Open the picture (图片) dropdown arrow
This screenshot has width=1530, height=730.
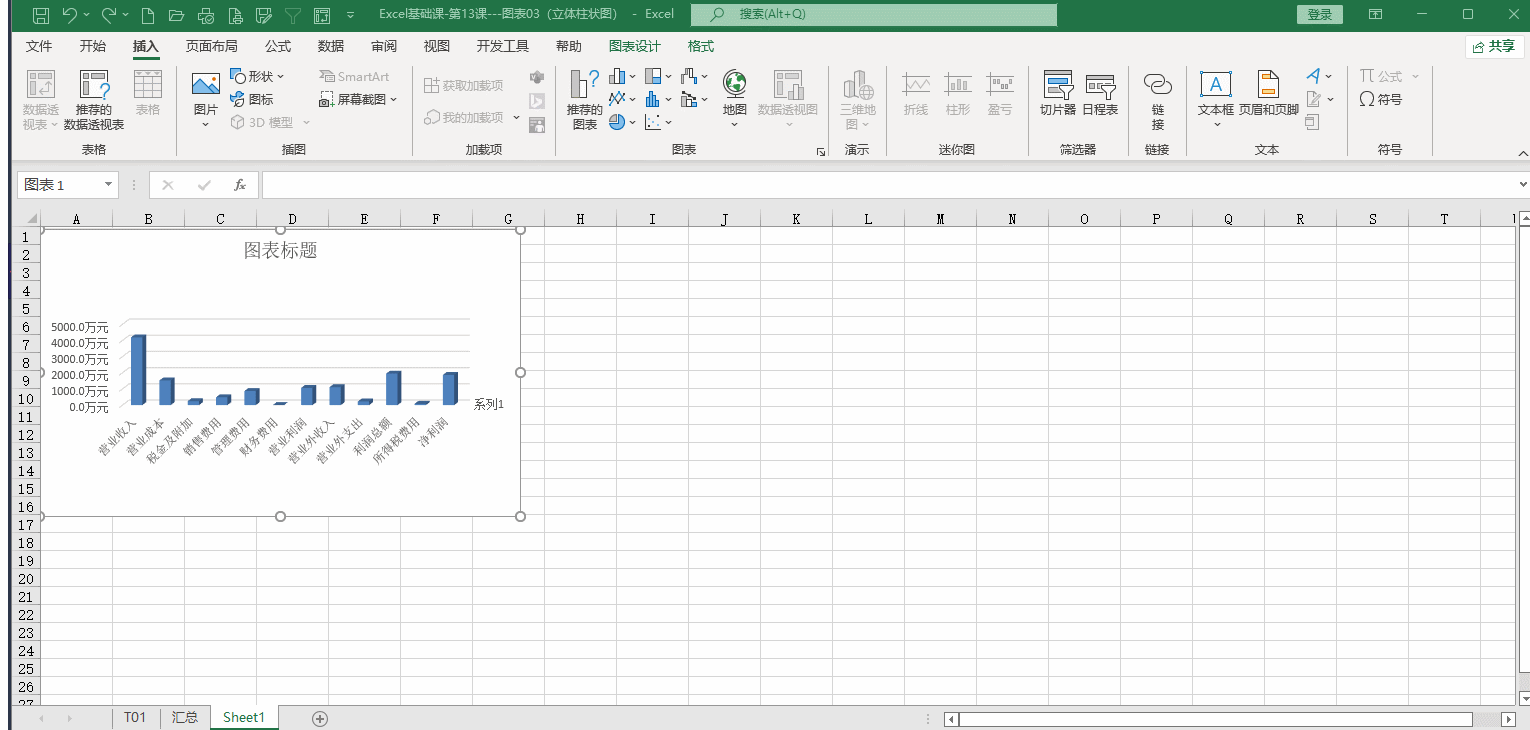pos(206,124)
